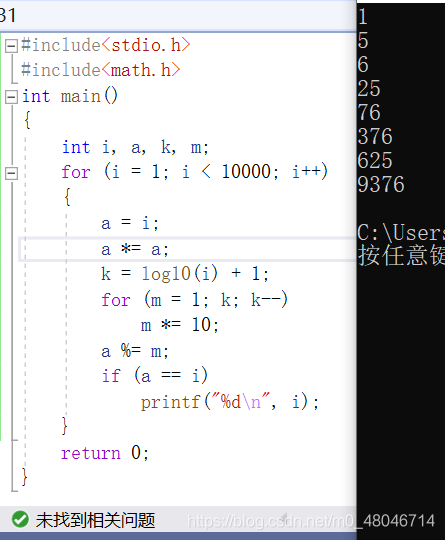Collapse the outer for loop fold marker
Screen dimensions: 445x540
pos(11,173)
